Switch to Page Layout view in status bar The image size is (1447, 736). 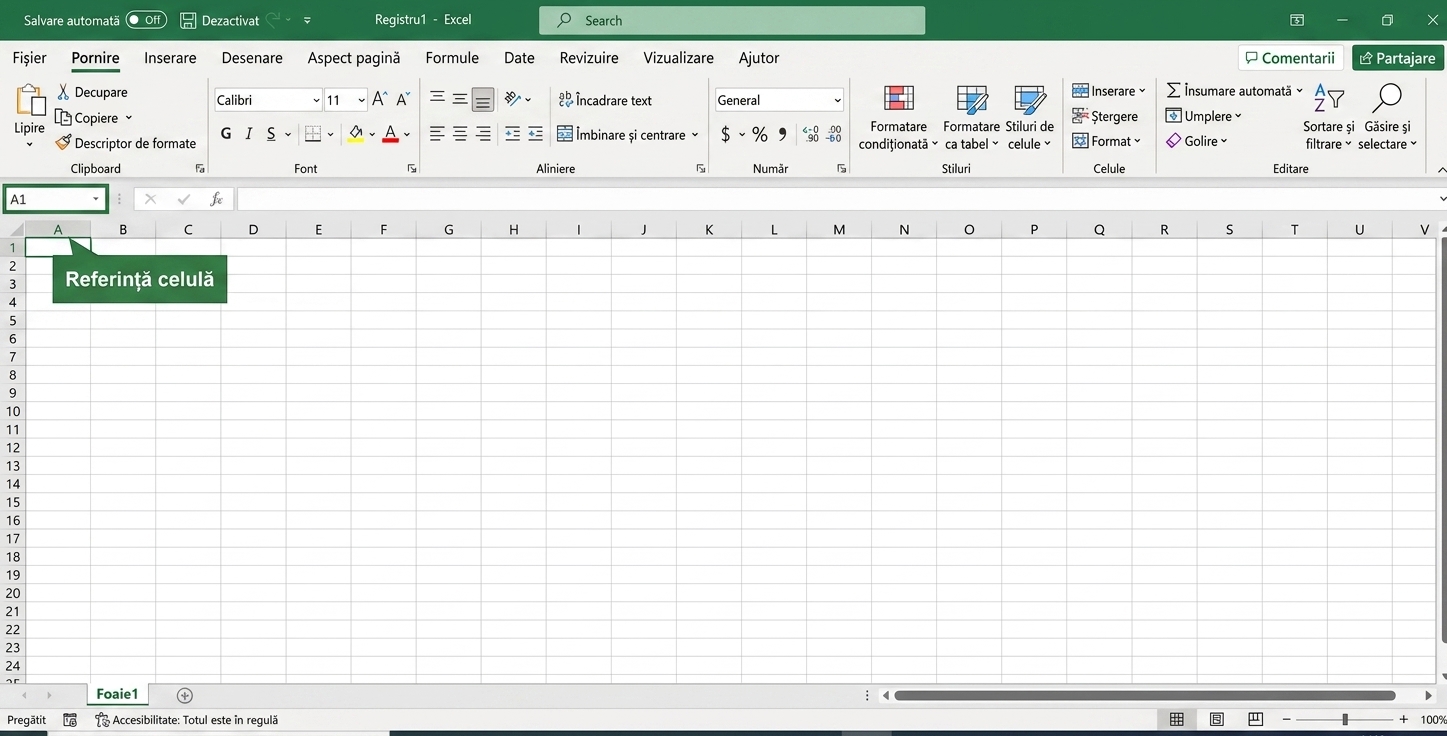1217,719
